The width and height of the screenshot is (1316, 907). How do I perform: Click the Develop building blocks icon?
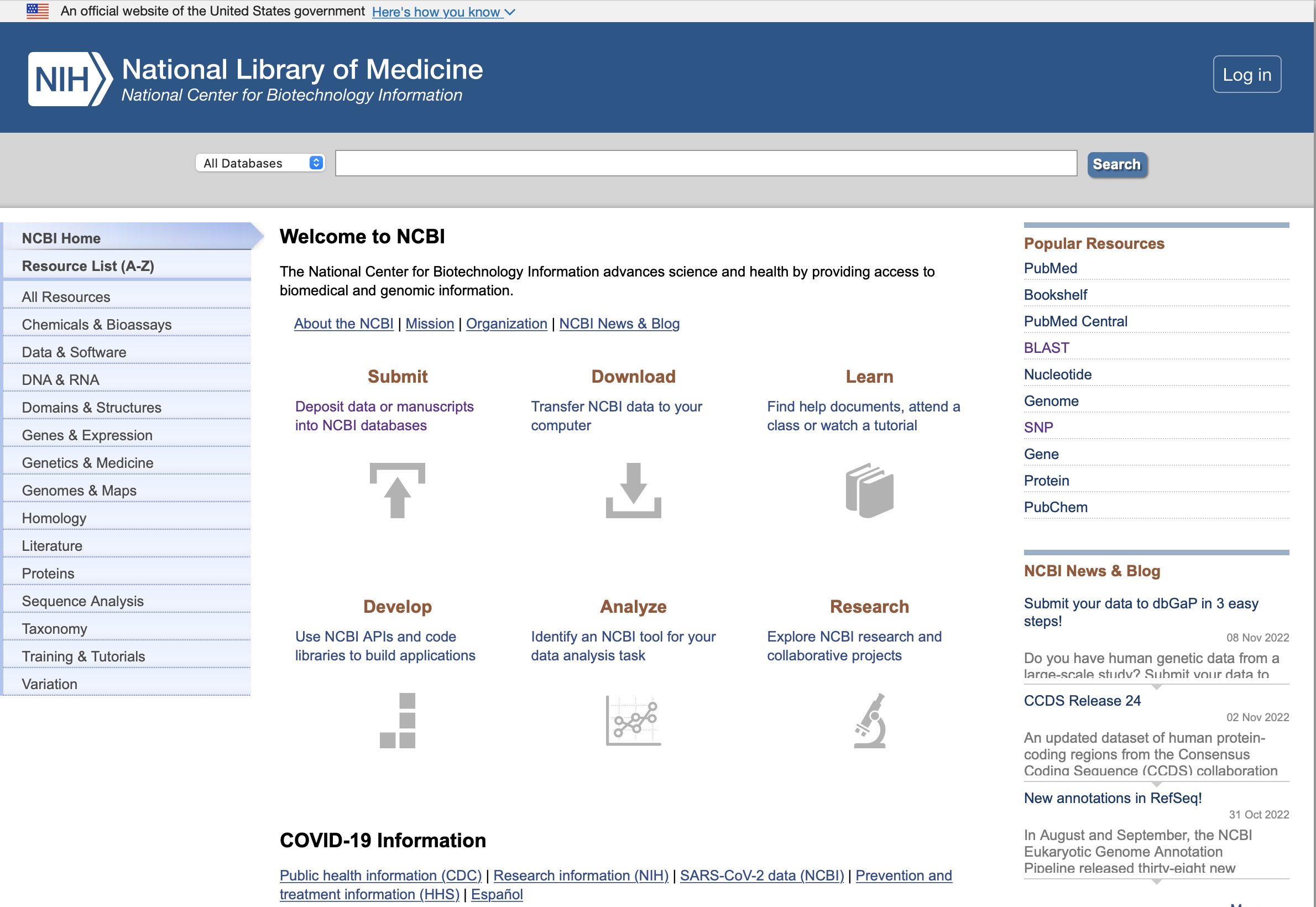397,720
